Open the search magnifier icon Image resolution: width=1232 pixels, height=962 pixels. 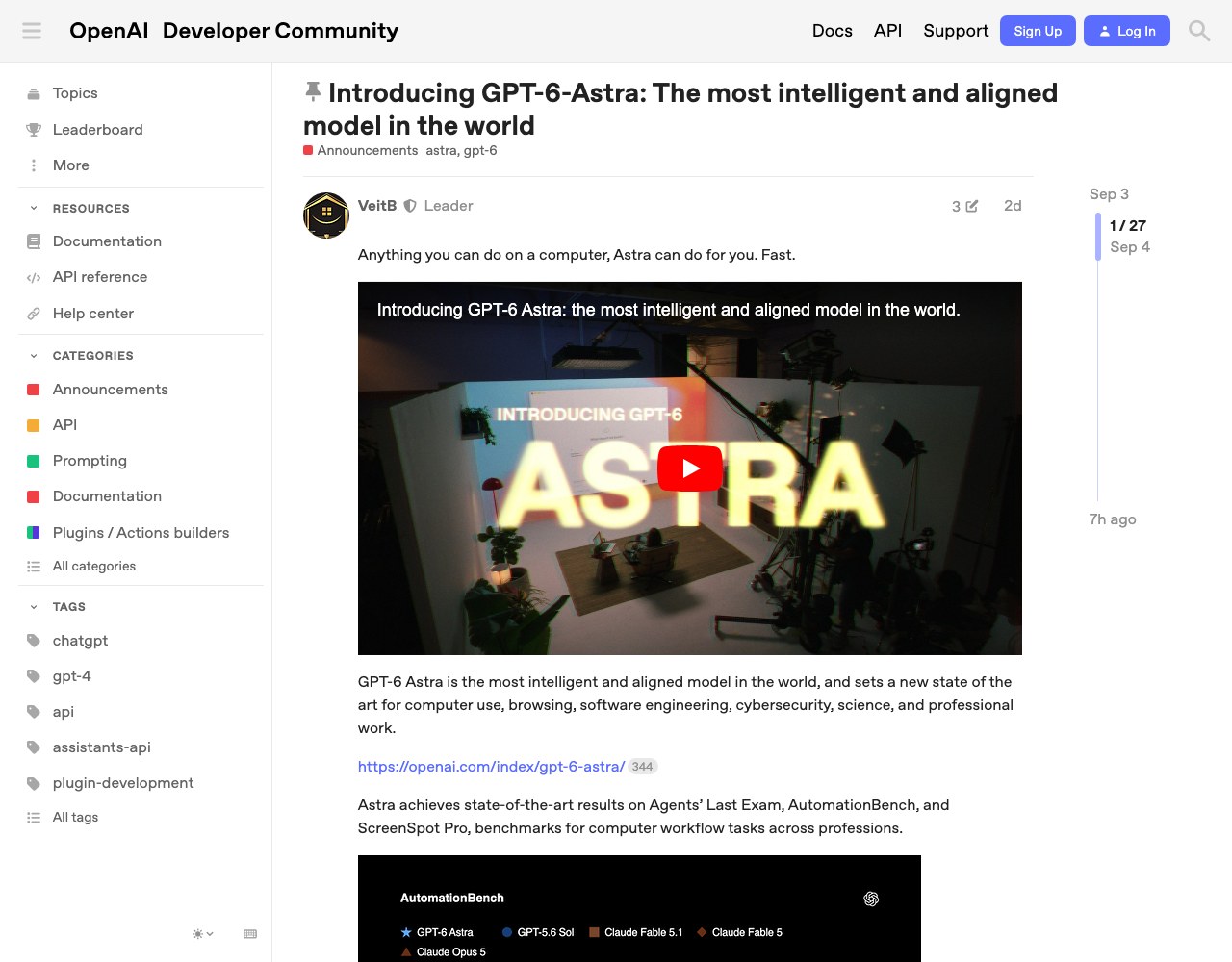(x=1199, y=31)
